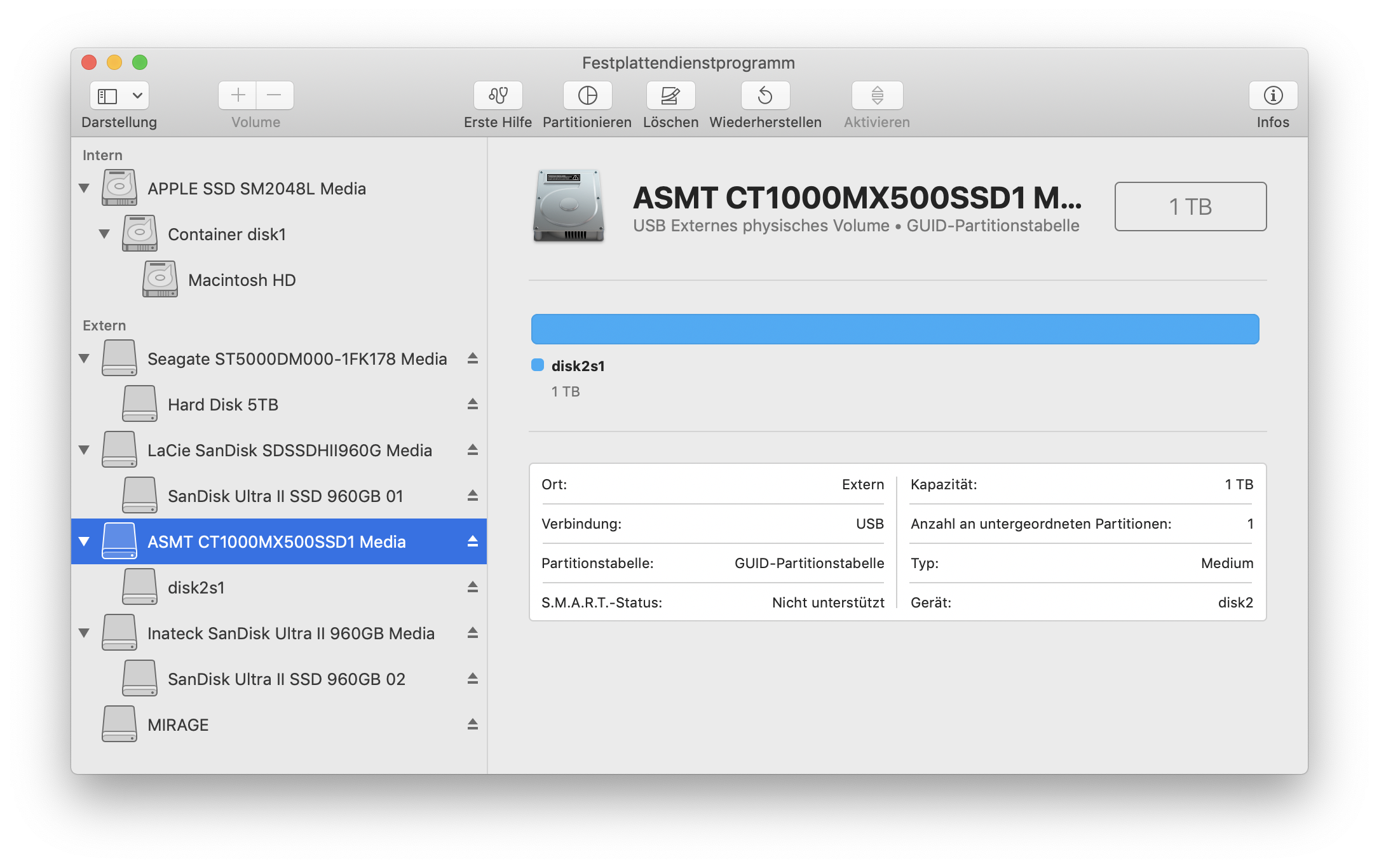Click the 'USB' Verbindung value

(870, 524)
